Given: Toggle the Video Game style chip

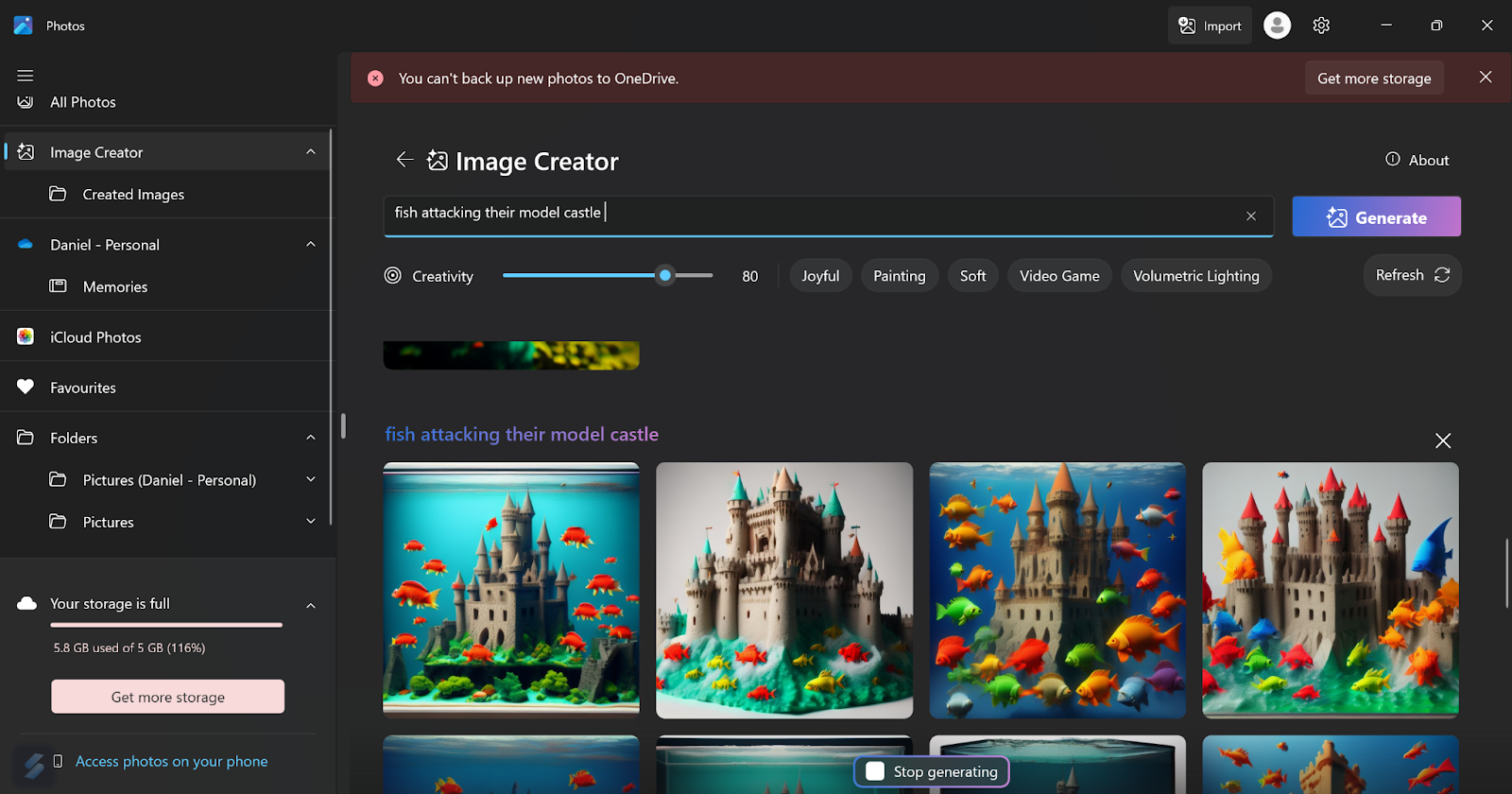Looking at the screenshot, I should coord(1059,276).
